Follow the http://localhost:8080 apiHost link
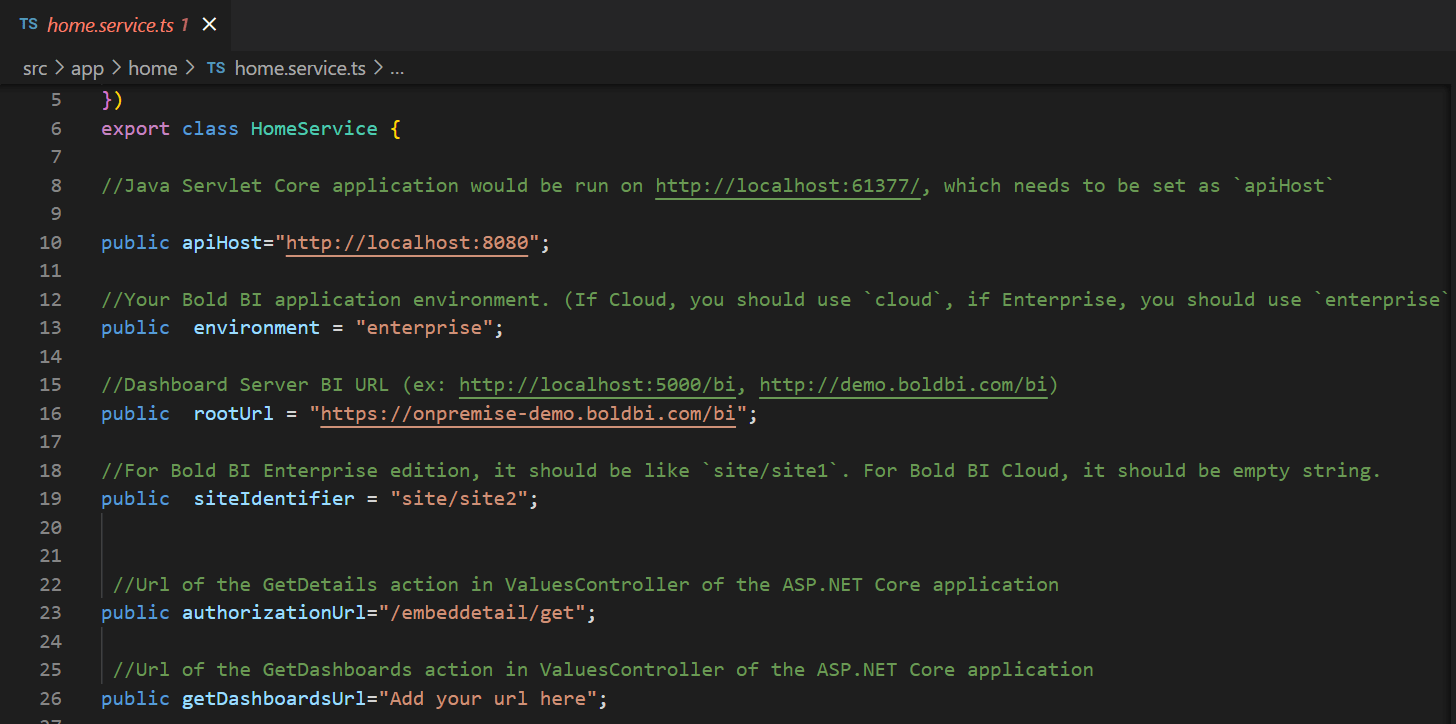 click(x=406, y=242)
